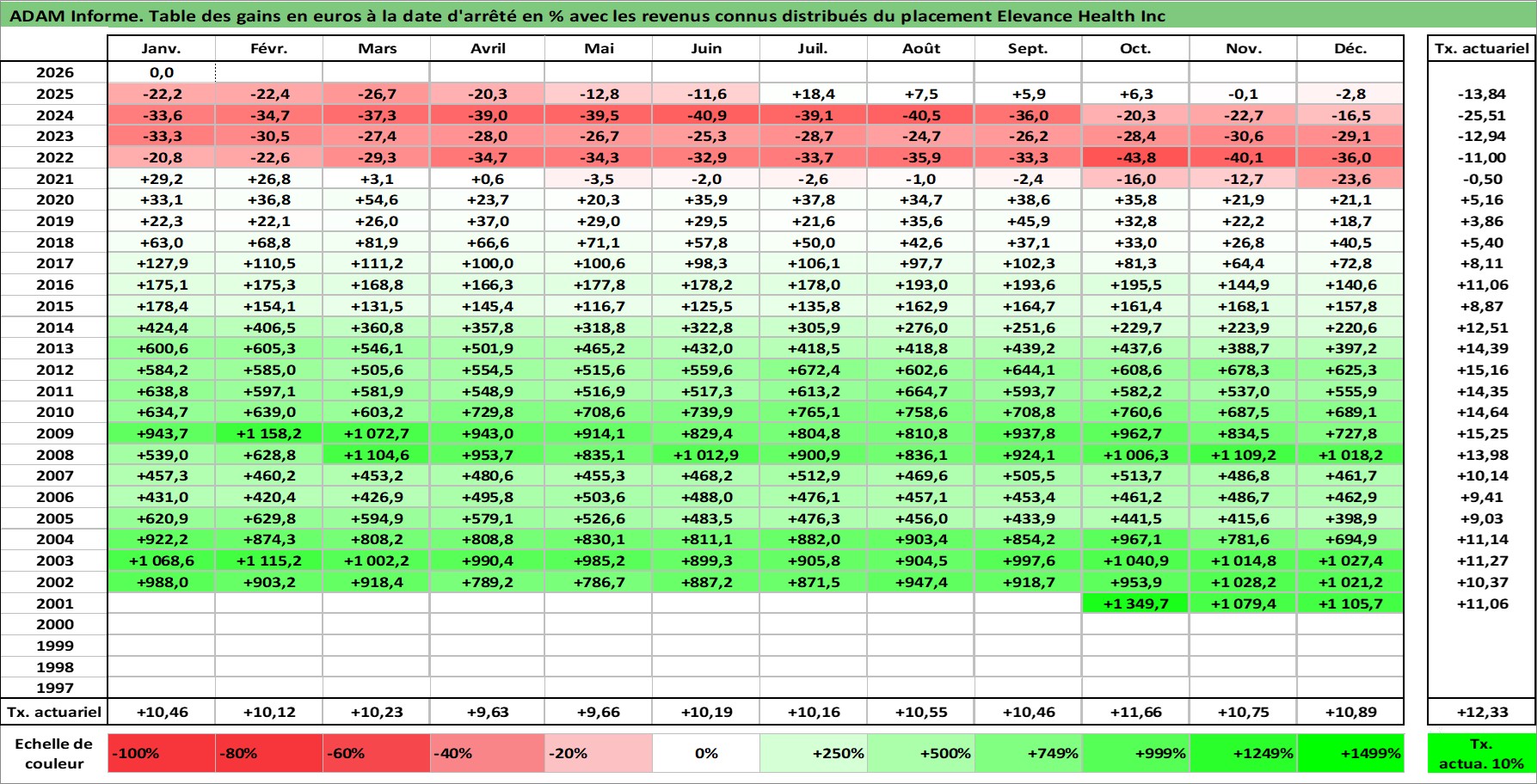Select the -40,9 cell in 2024
The width and height of the screenshot is (1537, 784).
[706, 115]
